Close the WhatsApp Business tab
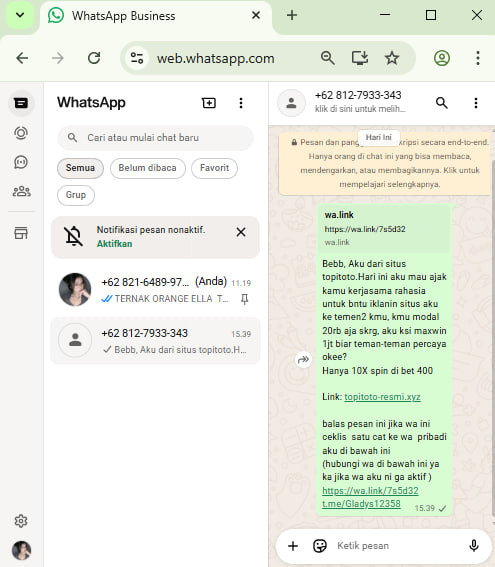 coord(256,15)
